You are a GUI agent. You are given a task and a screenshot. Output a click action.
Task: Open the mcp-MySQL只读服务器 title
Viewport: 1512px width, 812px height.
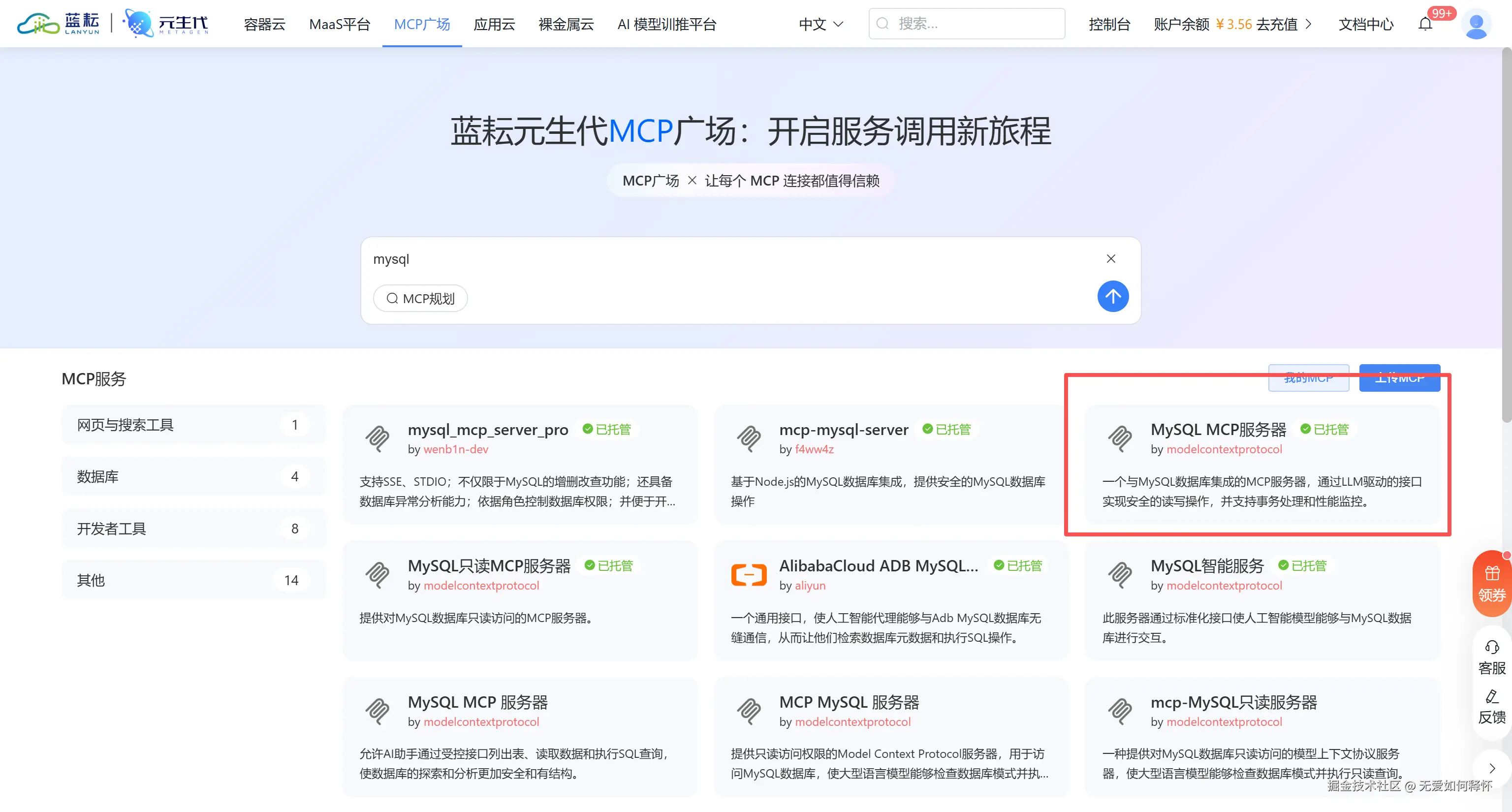1234,702
